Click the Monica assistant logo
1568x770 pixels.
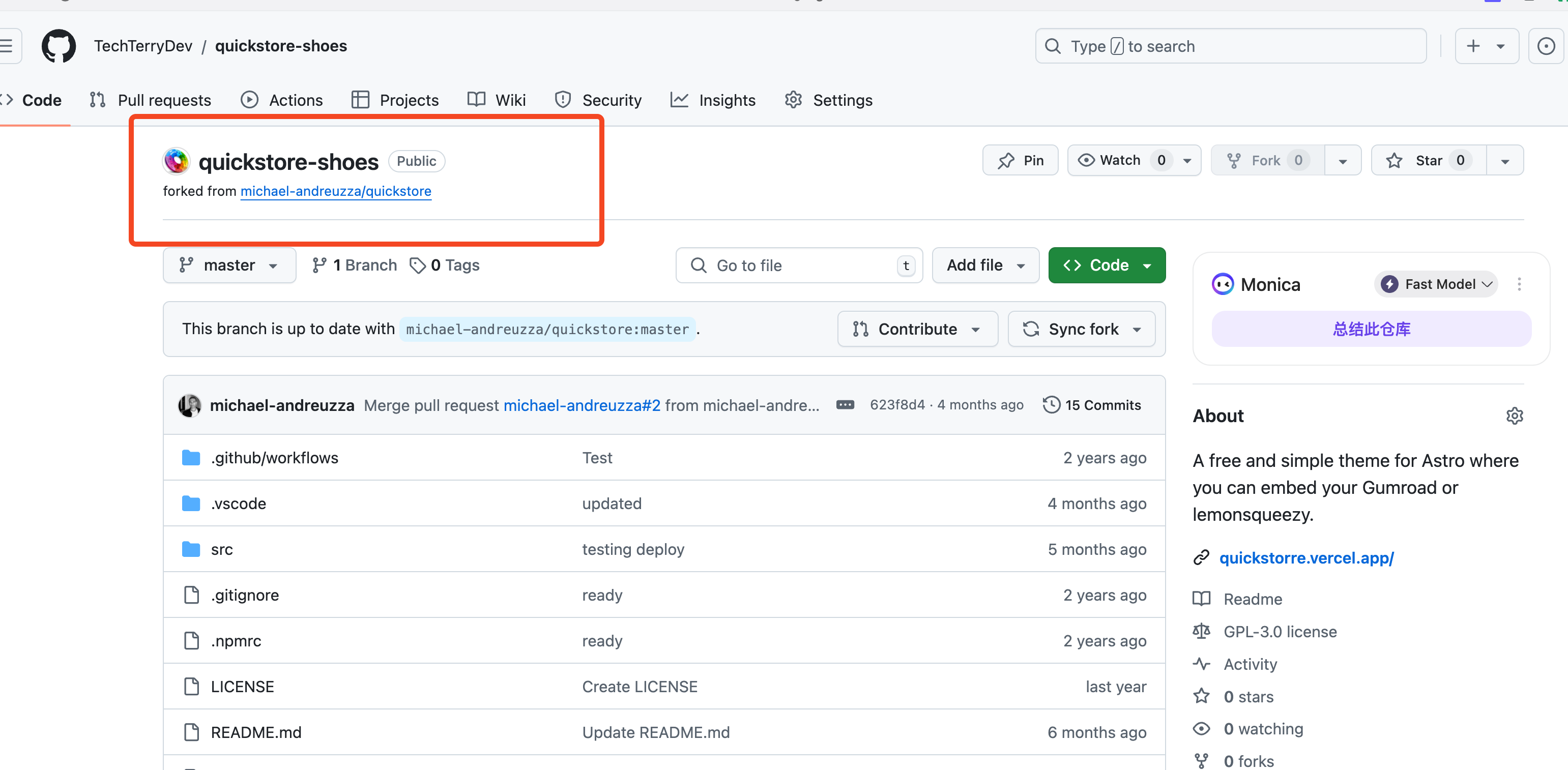pyautogui.click(x=1222, y=284)
